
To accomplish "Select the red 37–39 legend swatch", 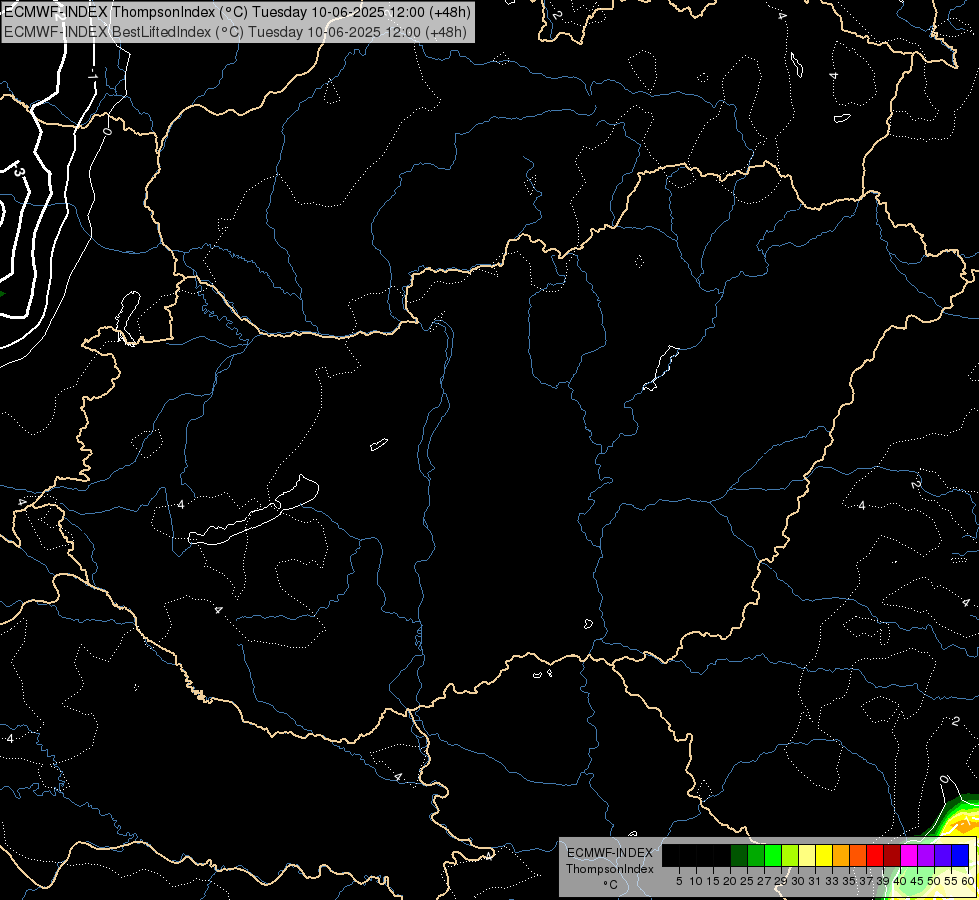I will pos(875,855).
